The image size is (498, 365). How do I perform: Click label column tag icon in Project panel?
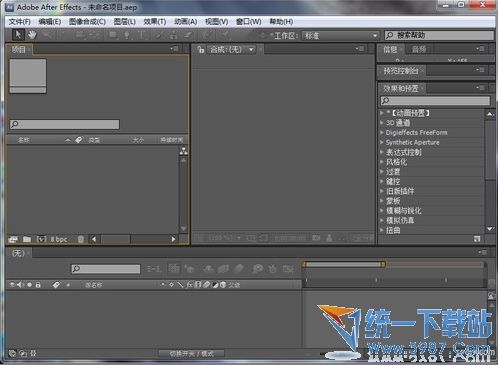(79, 140)
